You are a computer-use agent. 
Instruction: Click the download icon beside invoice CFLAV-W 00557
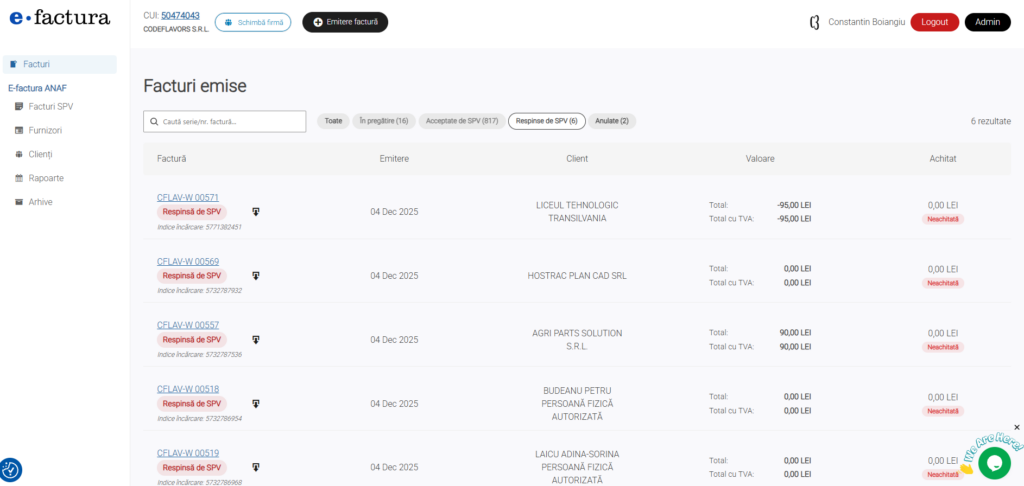click(256, 340)
